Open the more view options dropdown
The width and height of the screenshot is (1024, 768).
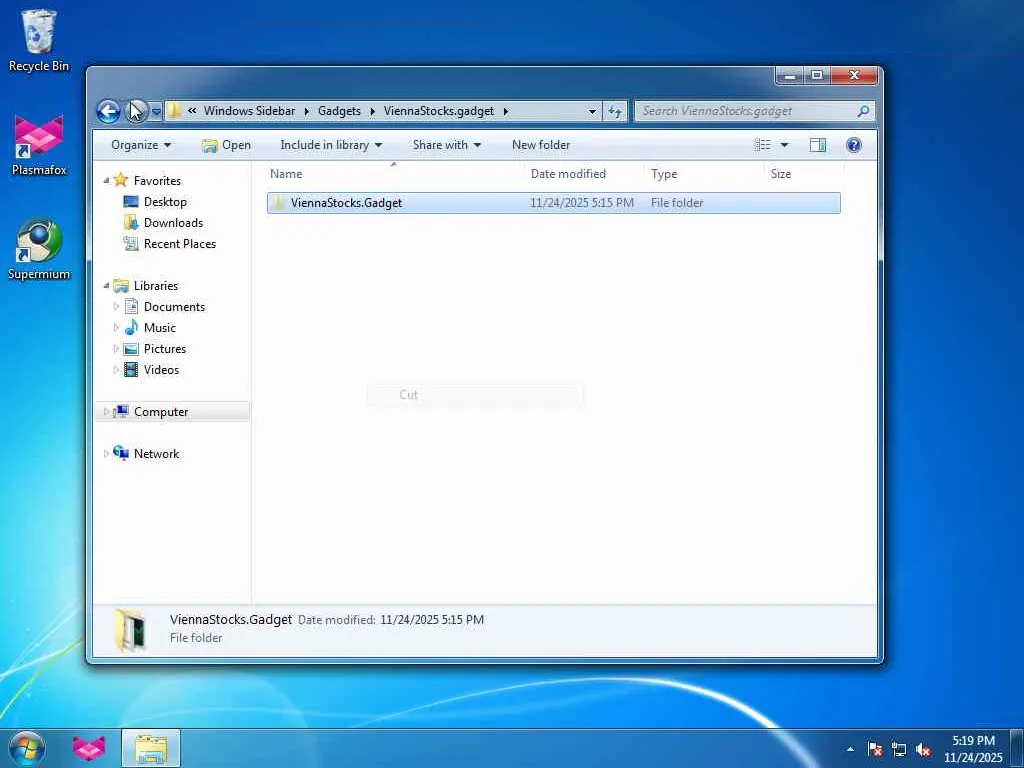[x=784, y=145]
